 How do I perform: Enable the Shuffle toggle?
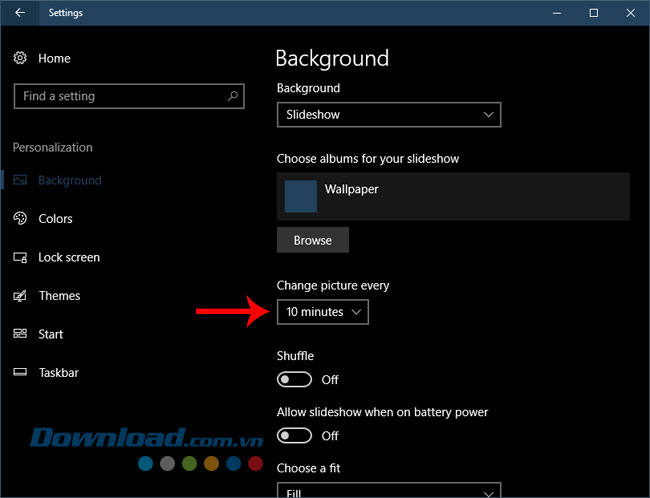[295, 380]
